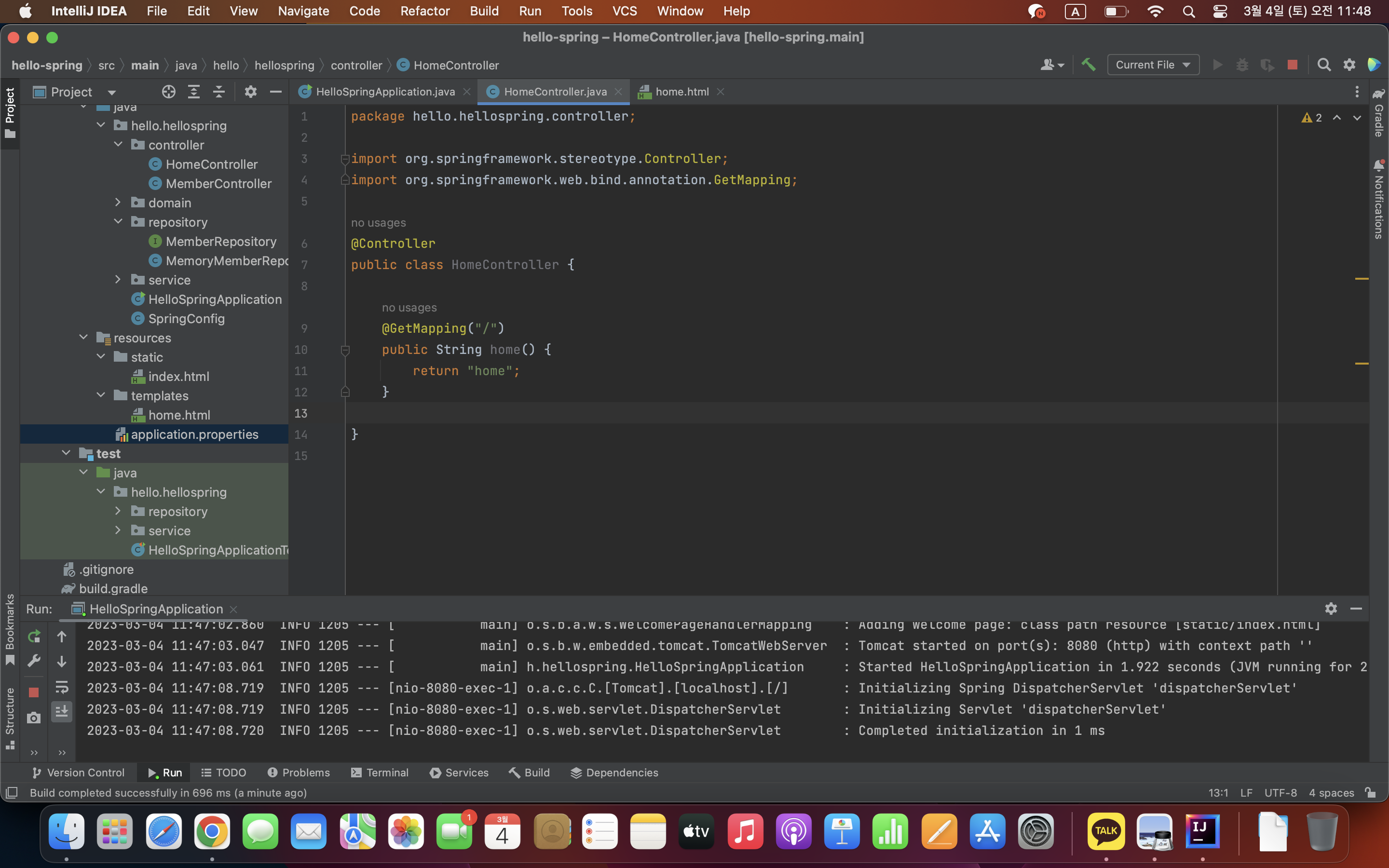Open the VCS menu

625,11
